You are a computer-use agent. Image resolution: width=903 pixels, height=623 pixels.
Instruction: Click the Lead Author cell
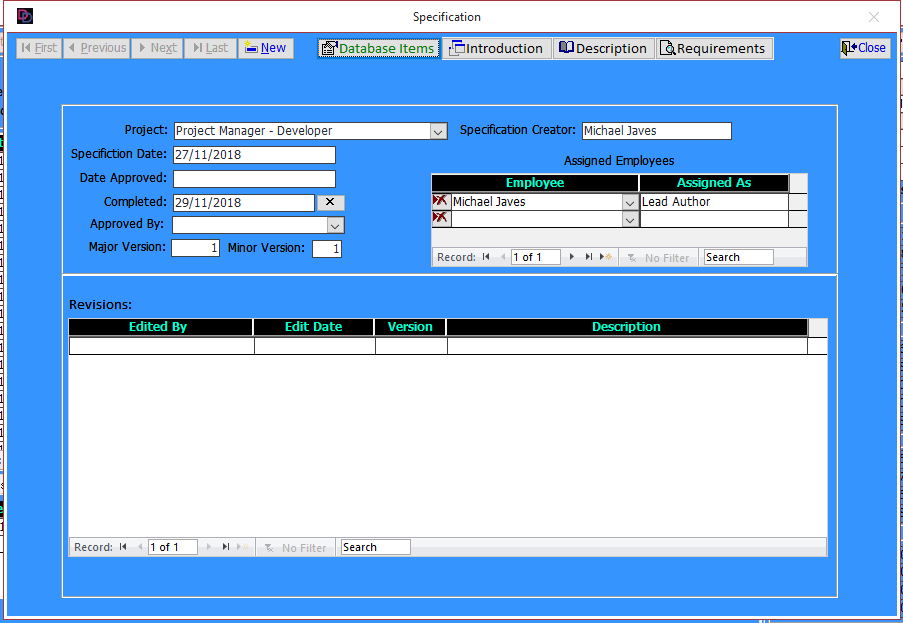click(714, 202)
